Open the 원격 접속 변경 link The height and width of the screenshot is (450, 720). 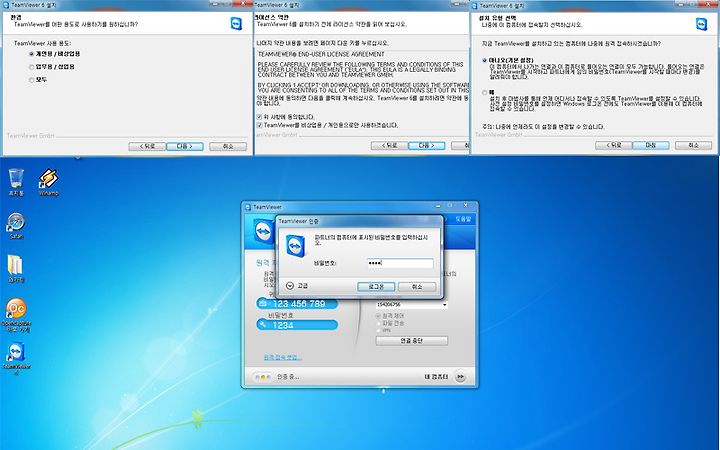[282, 357]
